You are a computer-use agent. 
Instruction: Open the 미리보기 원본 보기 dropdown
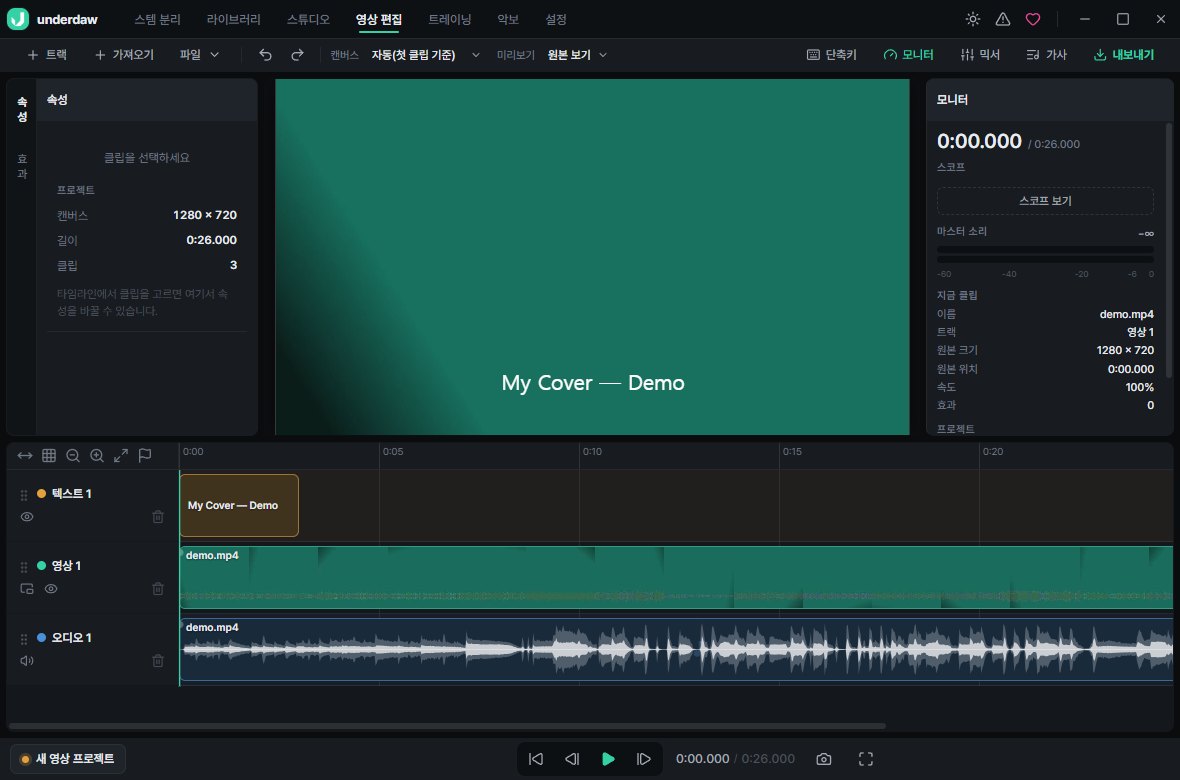click(577, 55)
